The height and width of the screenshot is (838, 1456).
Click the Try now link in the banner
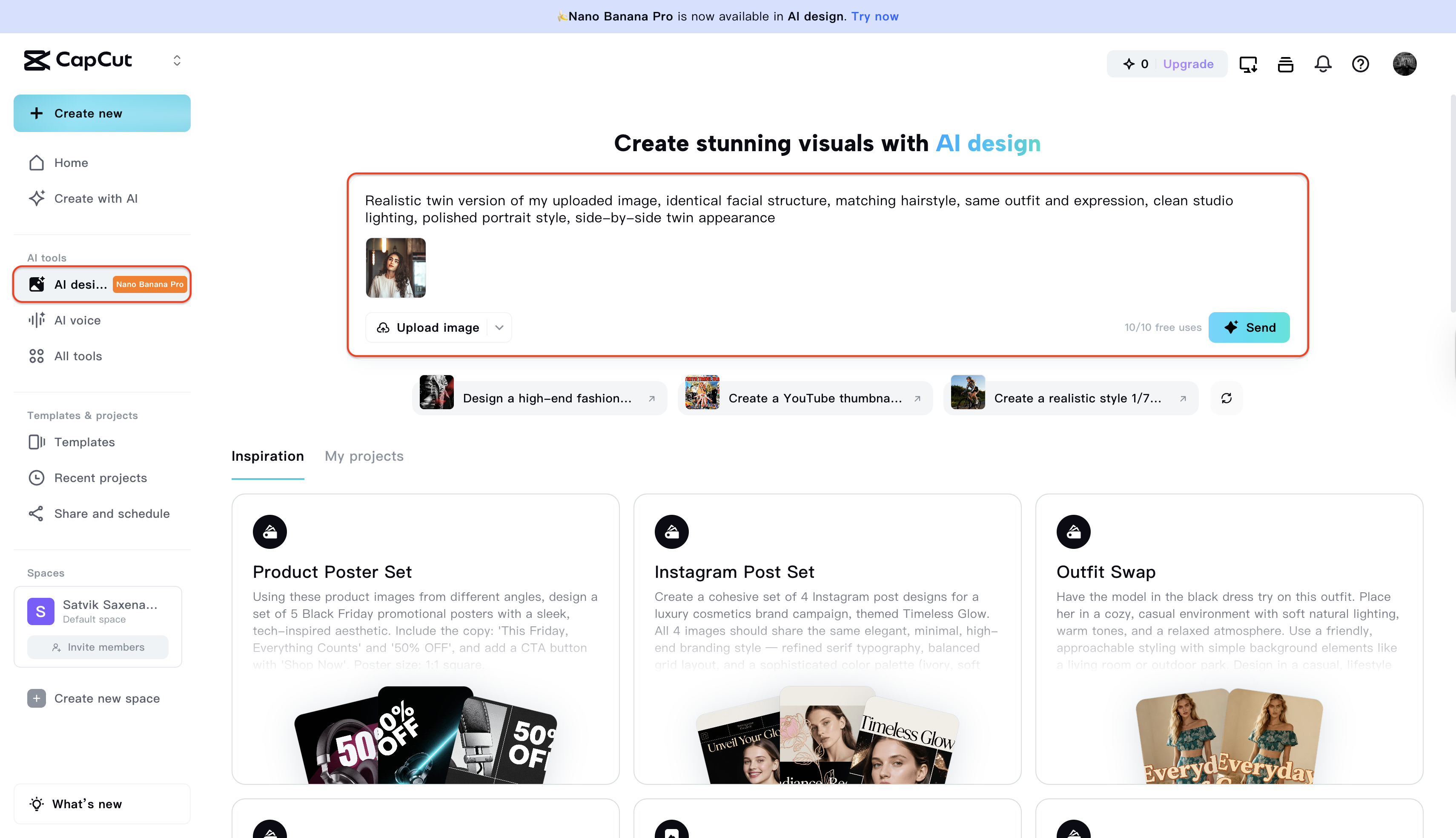874,16
